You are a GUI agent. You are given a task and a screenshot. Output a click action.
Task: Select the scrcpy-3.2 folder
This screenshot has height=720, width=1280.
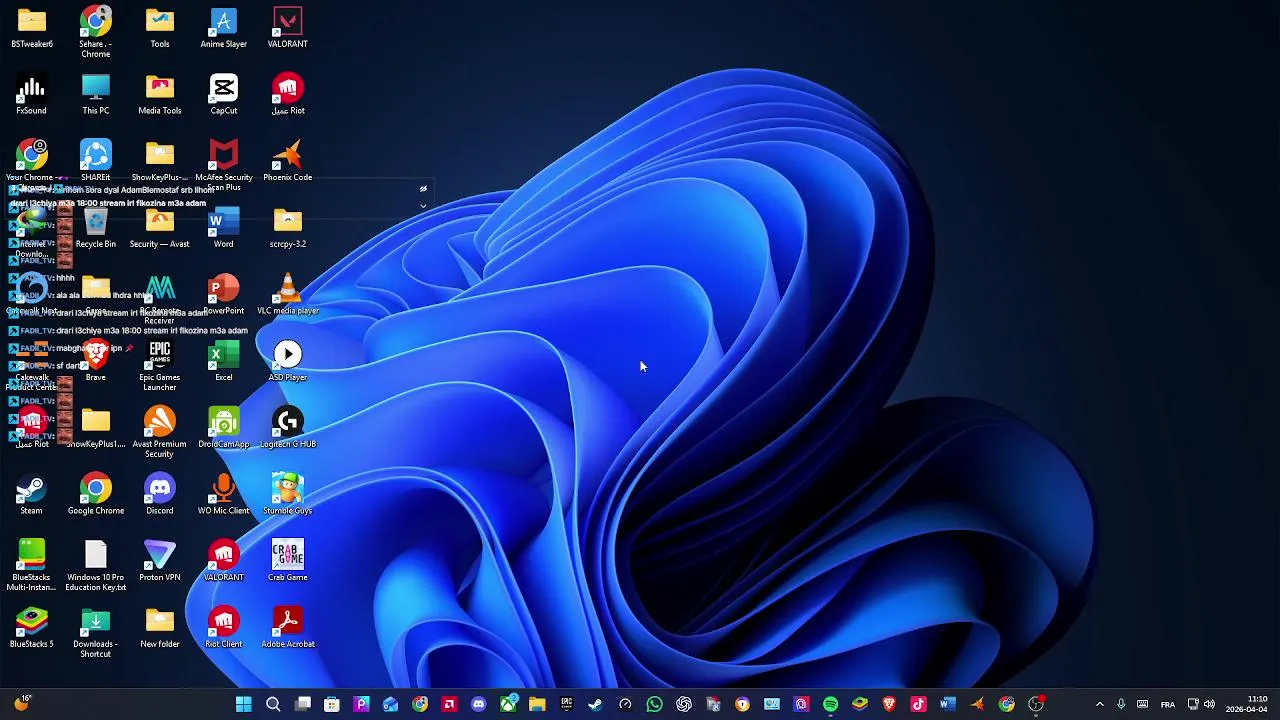(288, 229)
